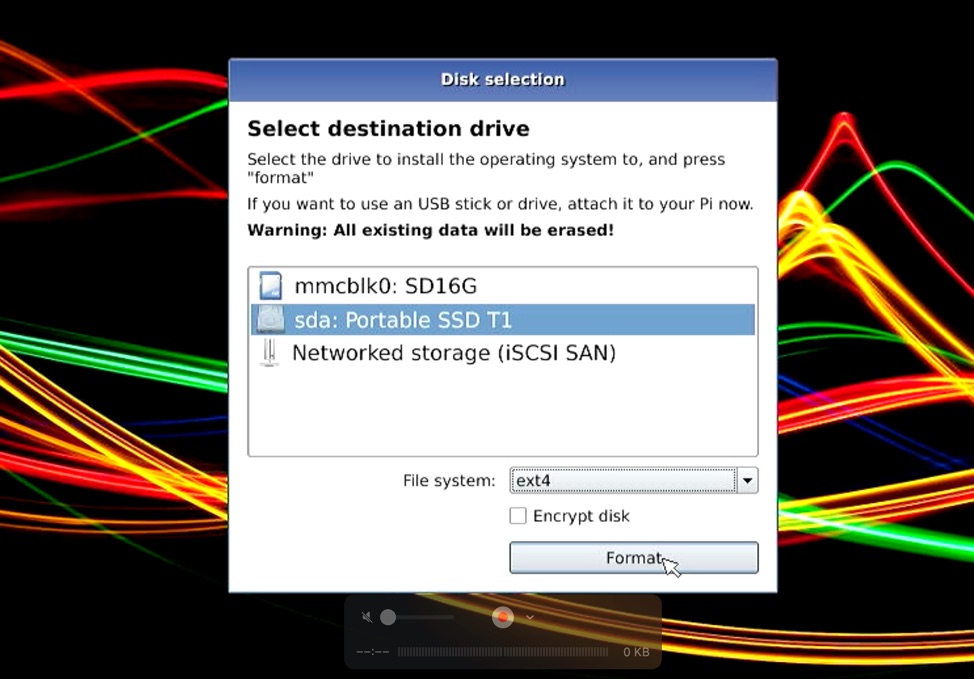Expand recorder options chevron beside record button

point(530,618)
